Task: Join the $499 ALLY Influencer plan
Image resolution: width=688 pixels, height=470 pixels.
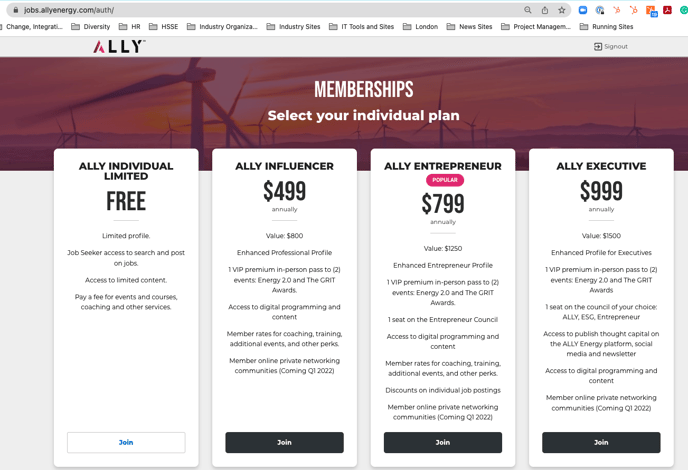Action: [x=284, y=442]
